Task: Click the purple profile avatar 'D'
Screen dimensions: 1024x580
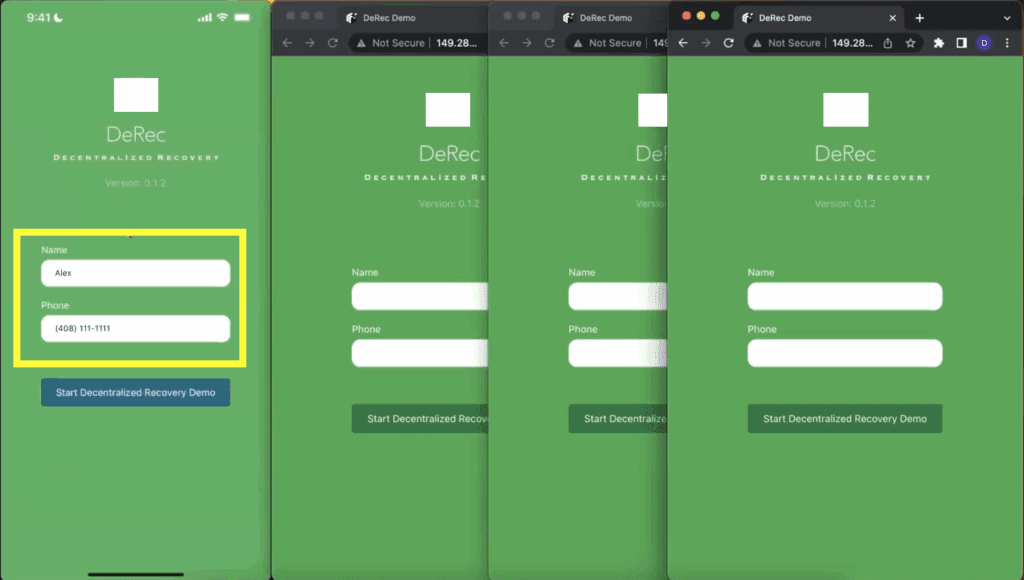Action: click(984, 43)
